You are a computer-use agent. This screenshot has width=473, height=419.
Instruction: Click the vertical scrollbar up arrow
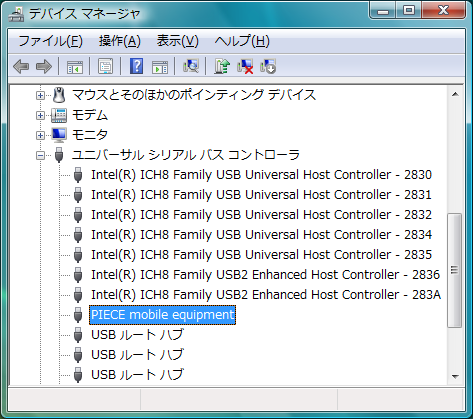coord(455,94)
